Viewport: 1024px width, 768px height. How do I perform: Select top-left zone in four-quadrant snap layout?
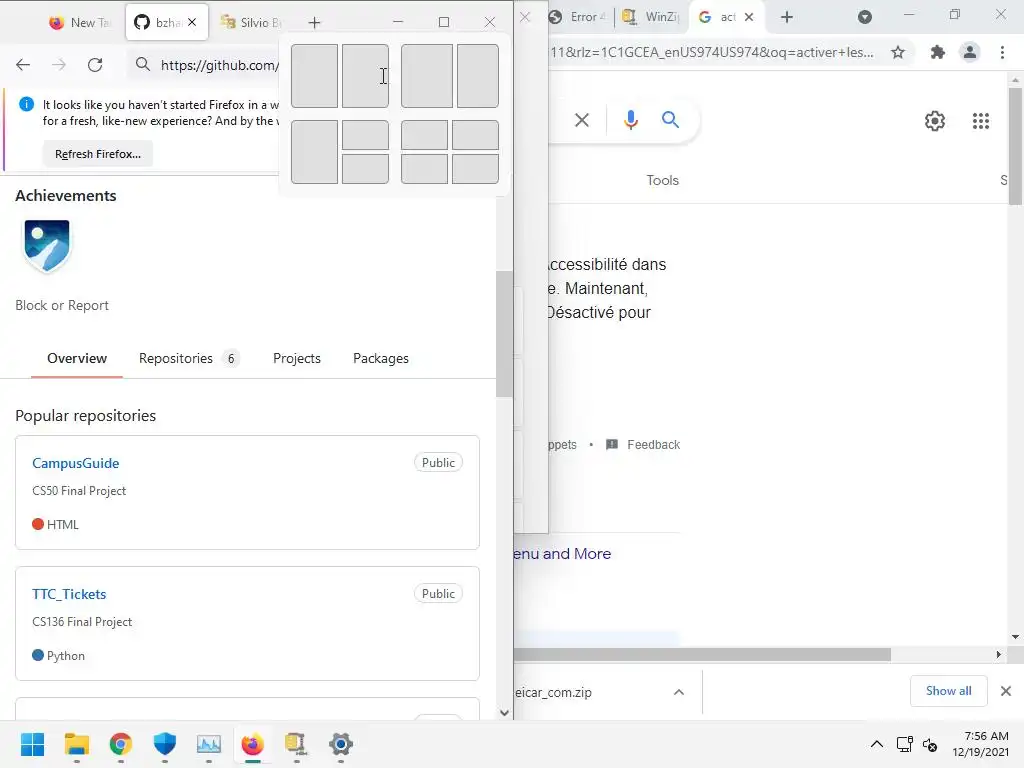[424, 135]
